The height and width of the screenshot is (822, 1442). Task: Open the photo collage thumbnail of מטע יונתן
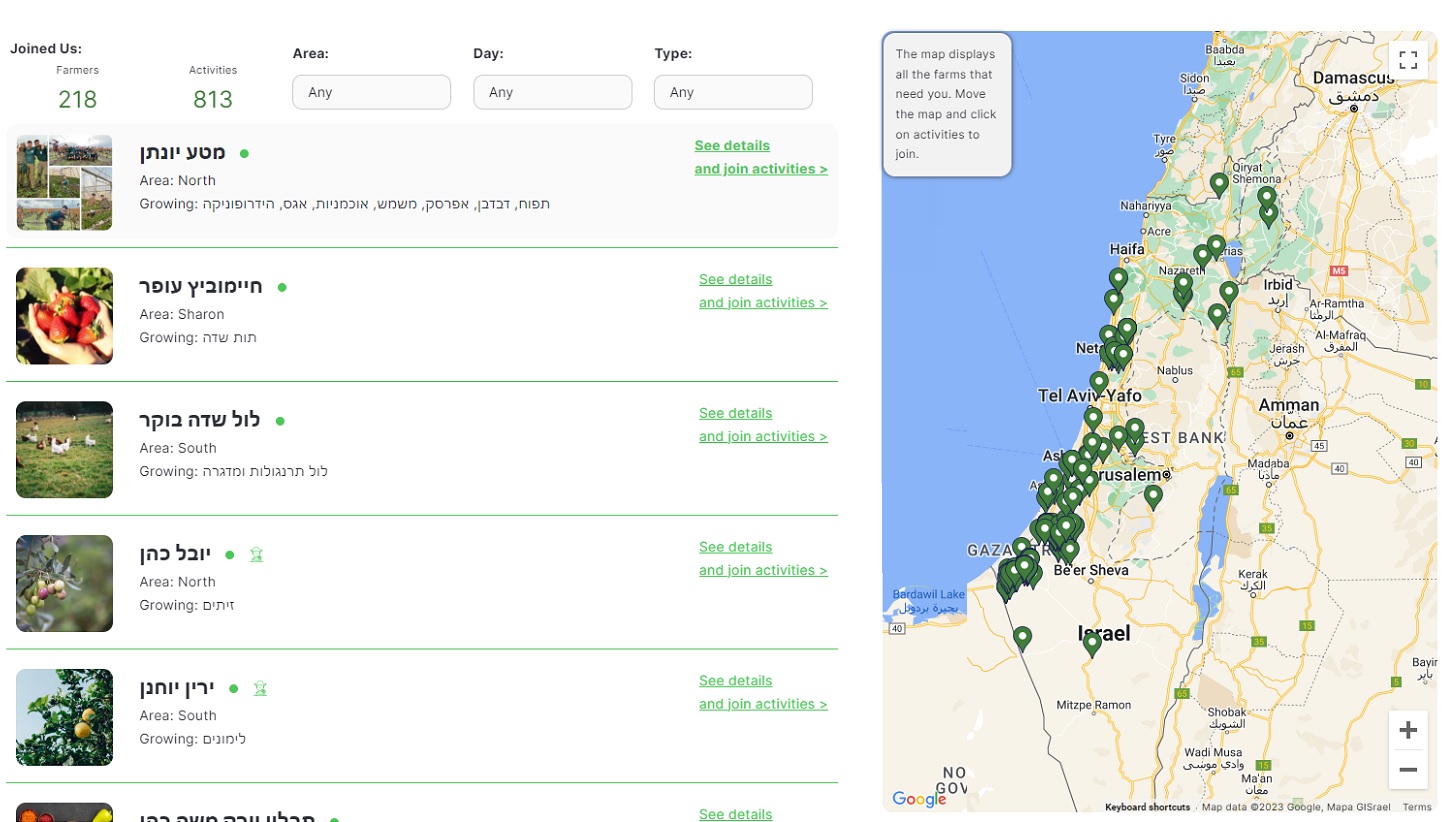point(64,182)
